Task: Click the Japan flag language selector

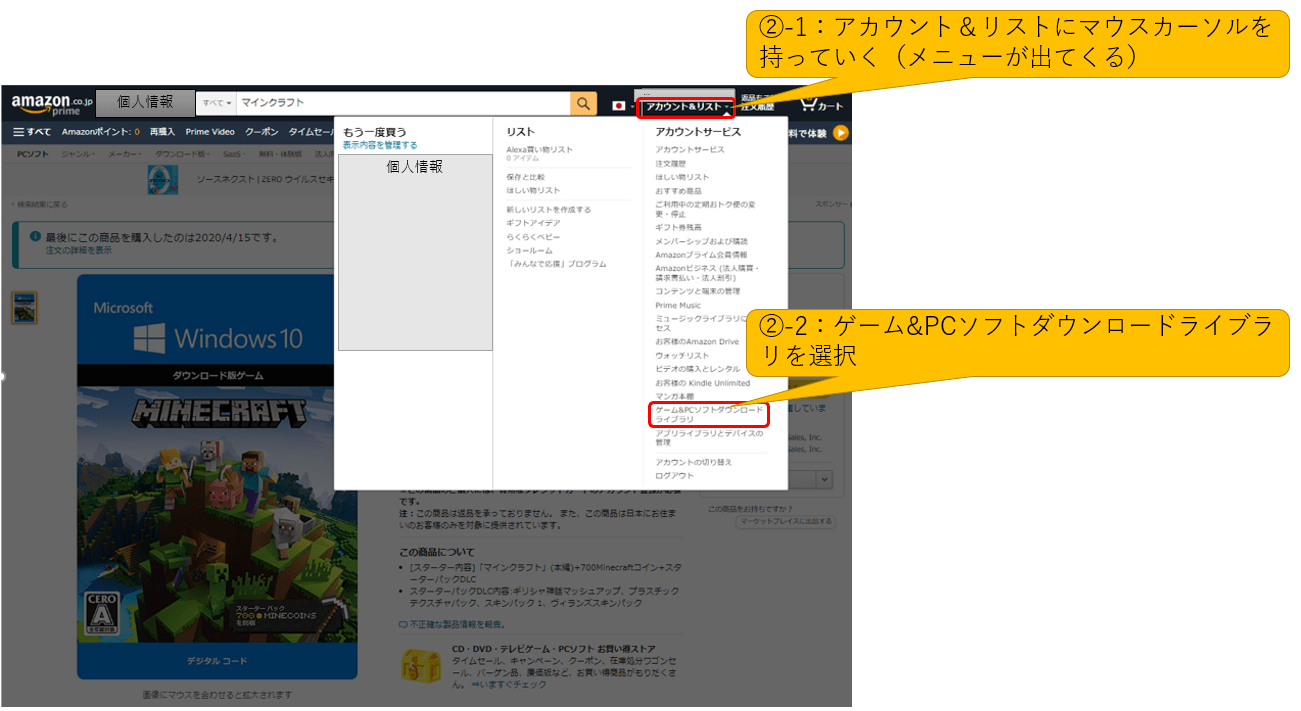Action: point(618,105)
